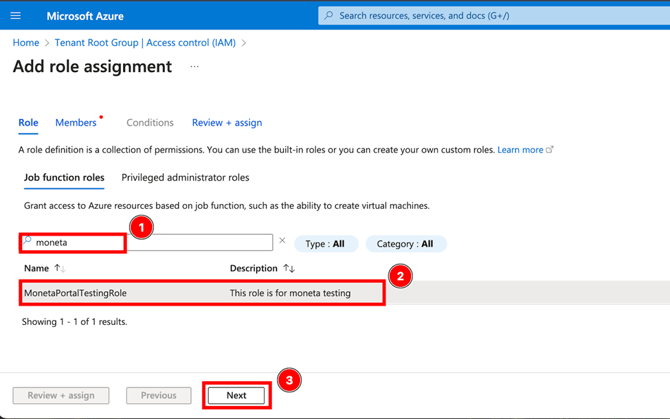This screenshot has height=419, width=670.
Task: Open the Azure portal hamburger menu
Action: (x=16, y=16)
